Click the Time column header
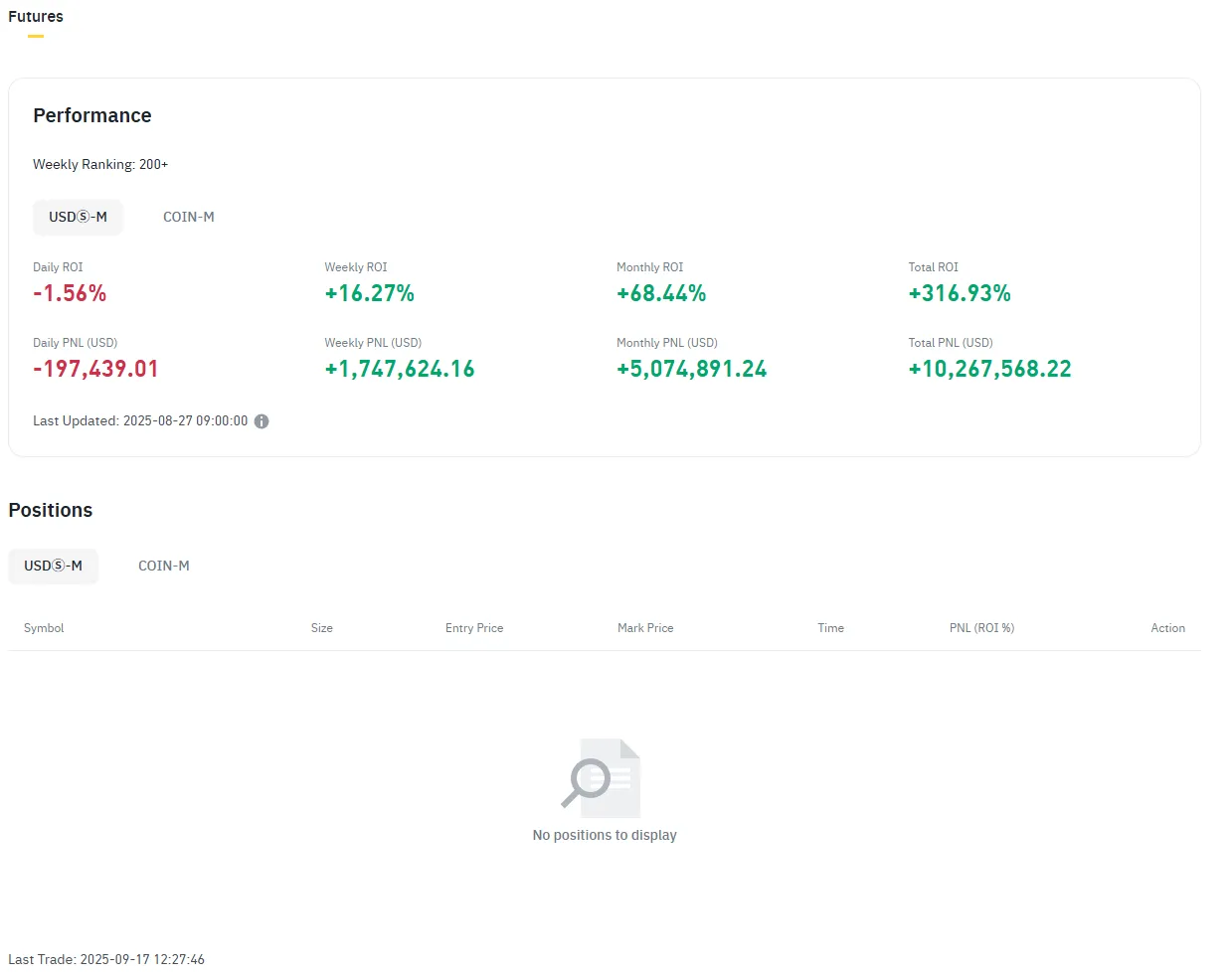The image size is (1232, 979). click(x=830, y=628)
